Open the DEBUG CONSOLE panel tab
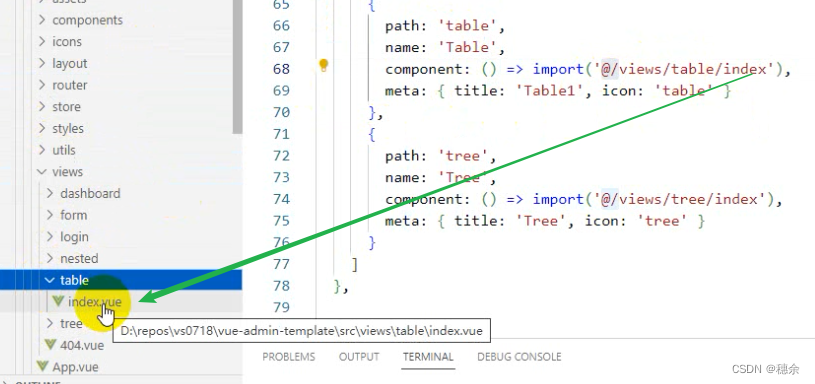 (x=519, y=357)
